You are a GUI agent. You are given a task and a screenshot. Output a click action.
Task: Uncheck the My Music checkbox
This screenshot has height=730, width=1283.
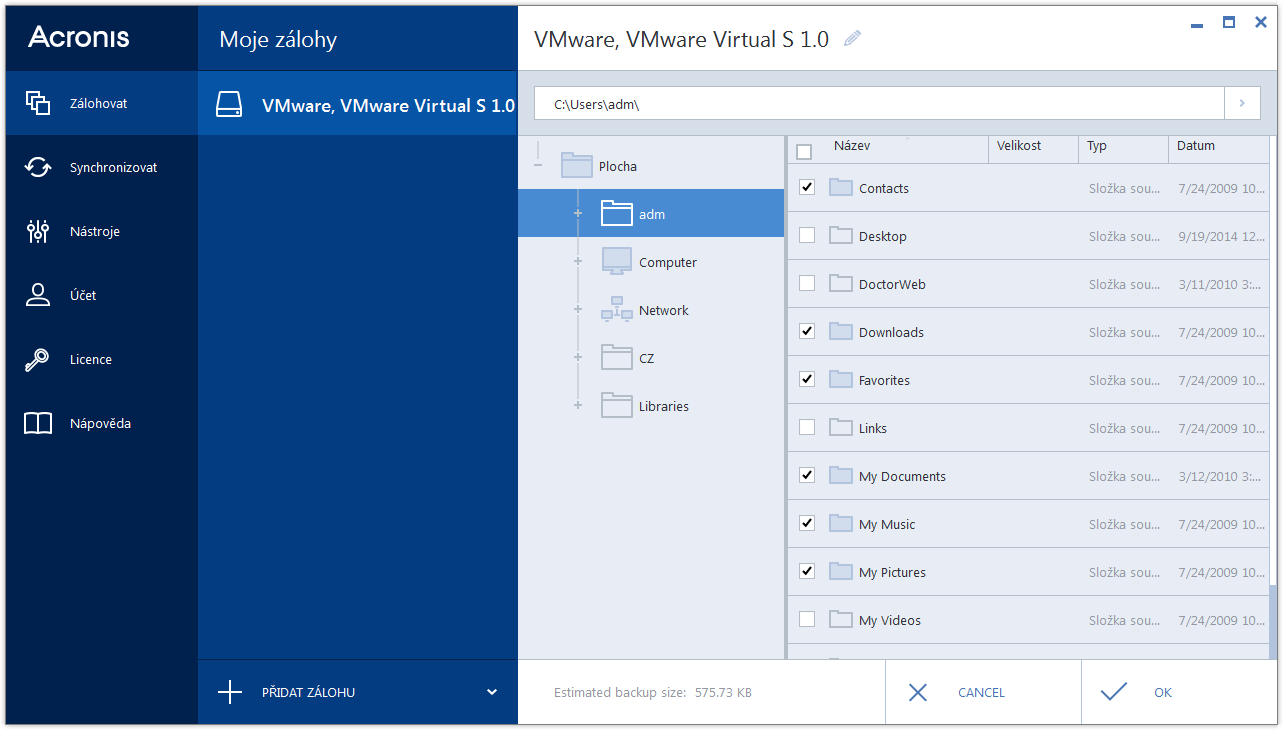807,523
